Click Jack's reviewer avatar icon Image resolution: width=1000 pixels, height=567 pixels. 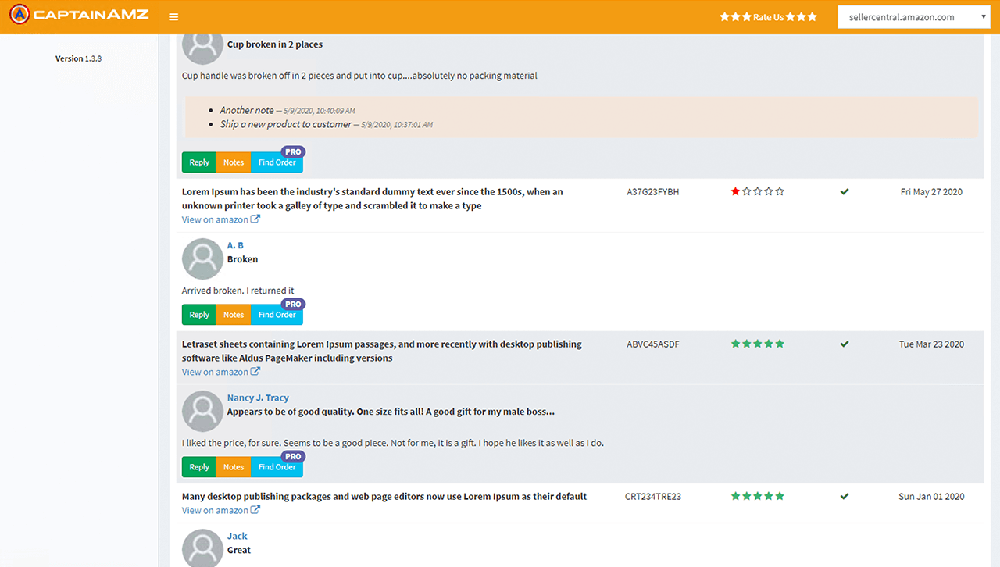(202, 548)
